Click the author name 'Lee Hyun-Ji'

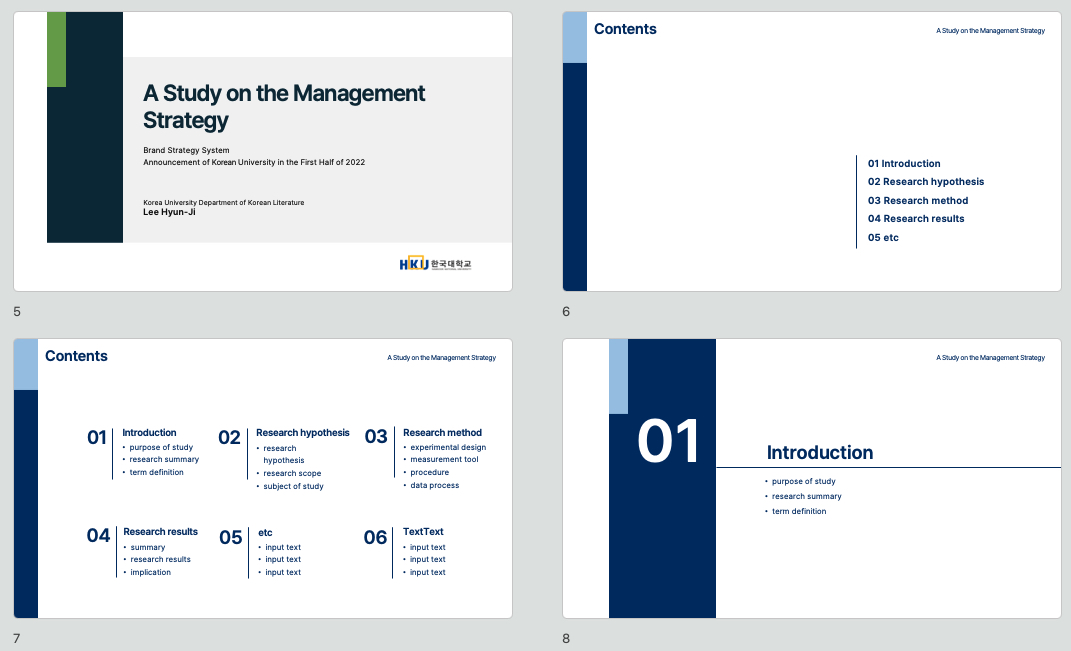169,212
